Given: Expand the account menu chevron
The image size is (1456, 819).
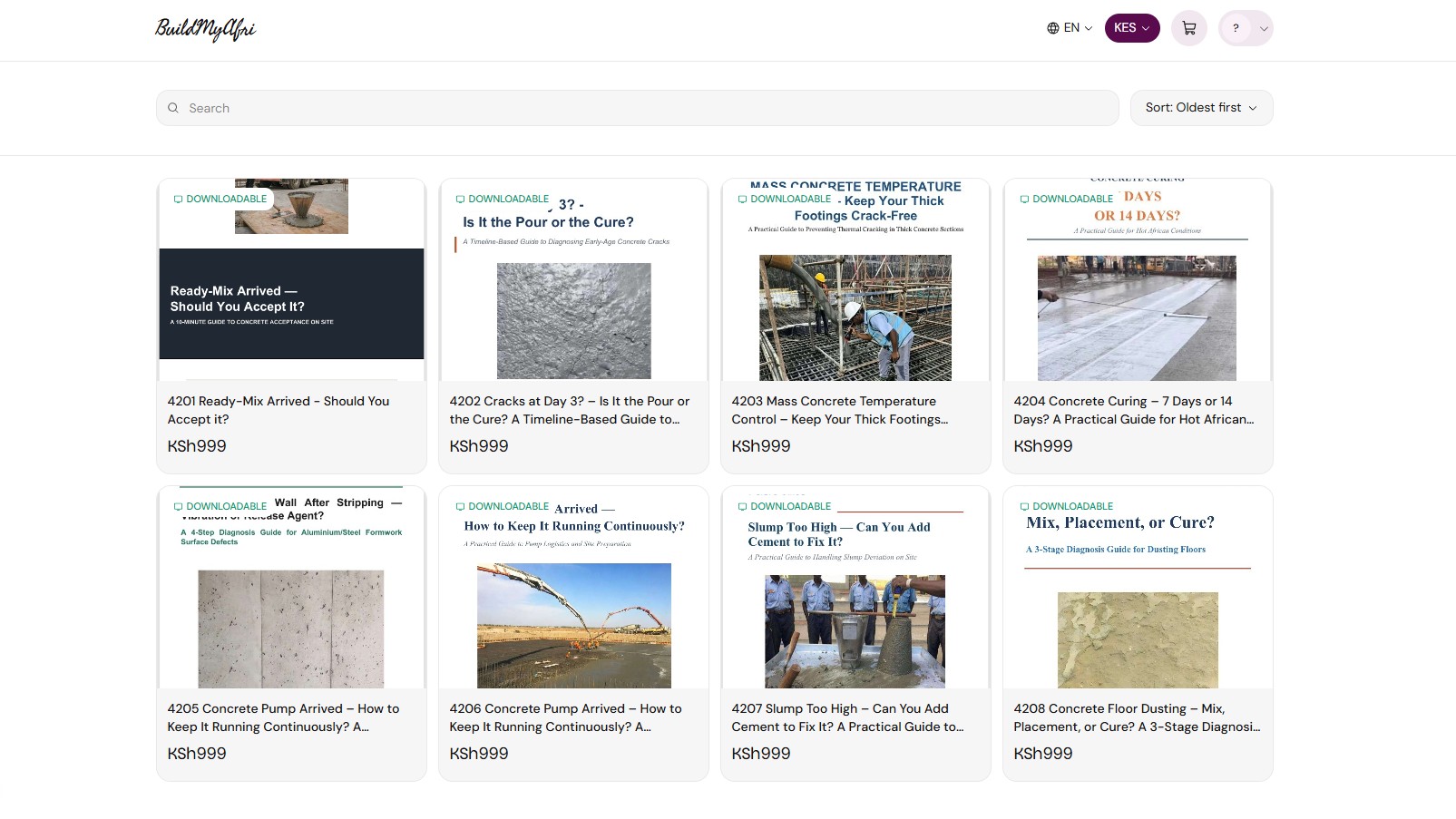Looking at the screenshot, I should pos(1263,29).
